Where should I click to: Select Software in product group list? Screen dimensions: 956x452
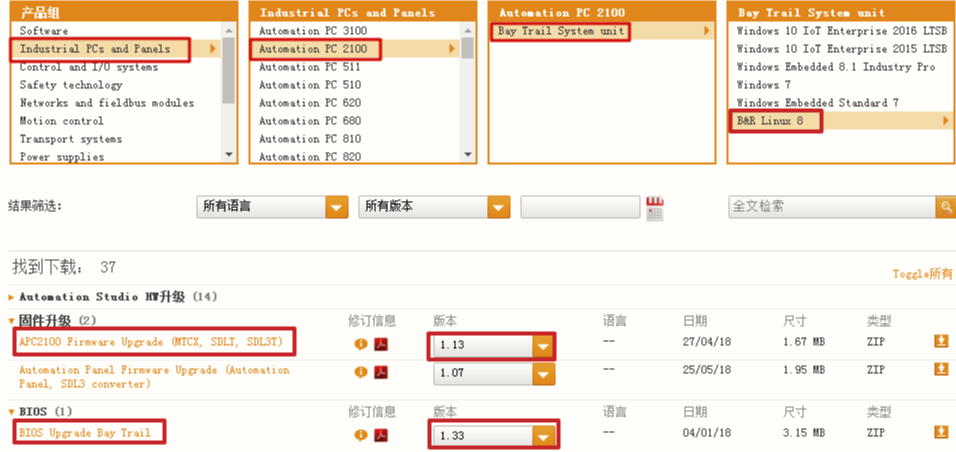pos(44,30)
